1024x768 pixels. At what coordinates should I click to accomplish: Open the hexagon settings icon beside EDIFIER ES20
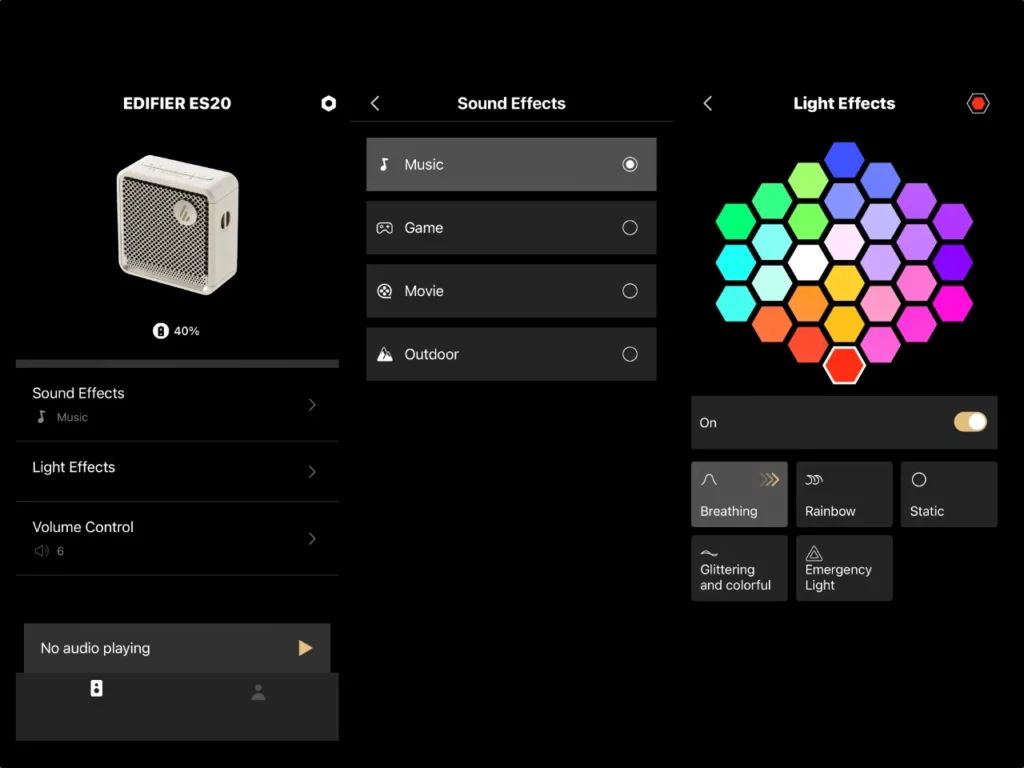coord(328,104)
